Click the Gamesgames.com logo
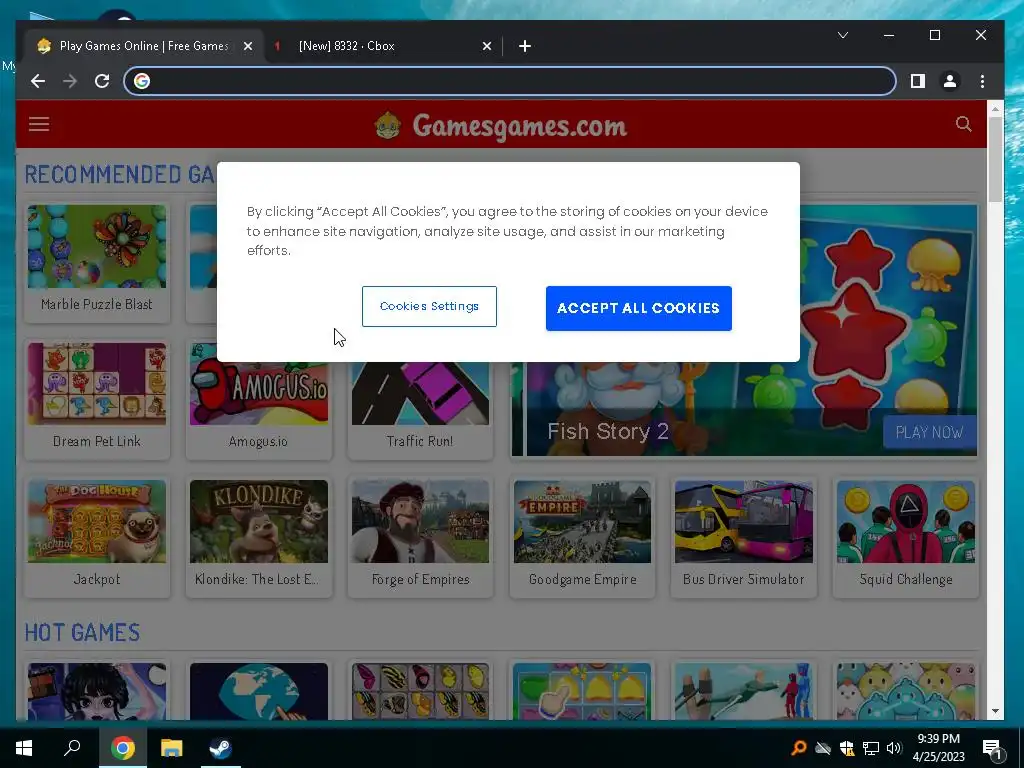Viewport: 1024px width, 768px height. point(501,125)
